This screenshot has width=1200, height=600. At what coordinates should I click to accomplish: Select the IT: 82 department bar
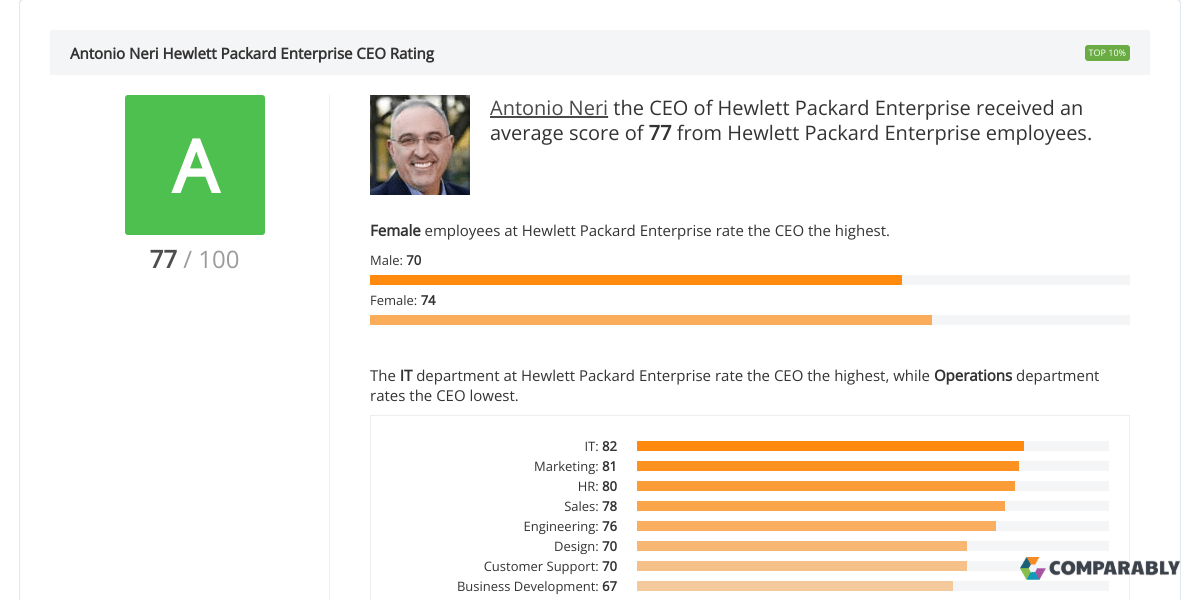(x=830, y=446)
